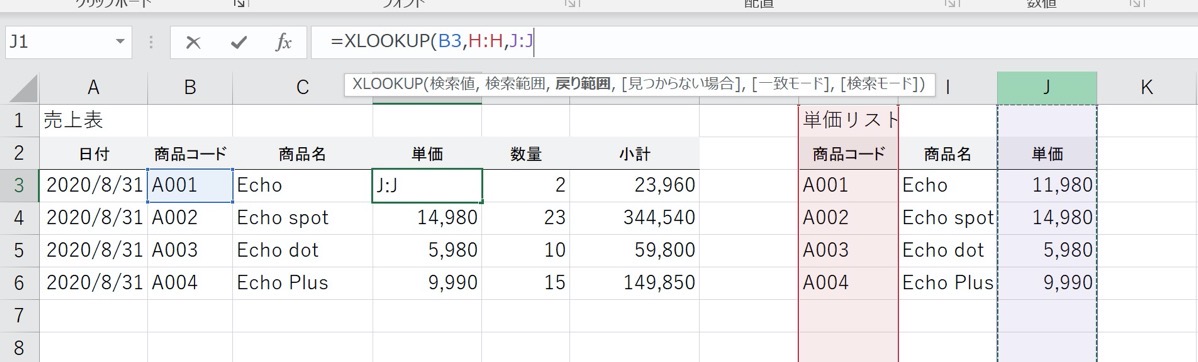Select row 3 header
1198x362 pixels.
(x=20, y=185)
